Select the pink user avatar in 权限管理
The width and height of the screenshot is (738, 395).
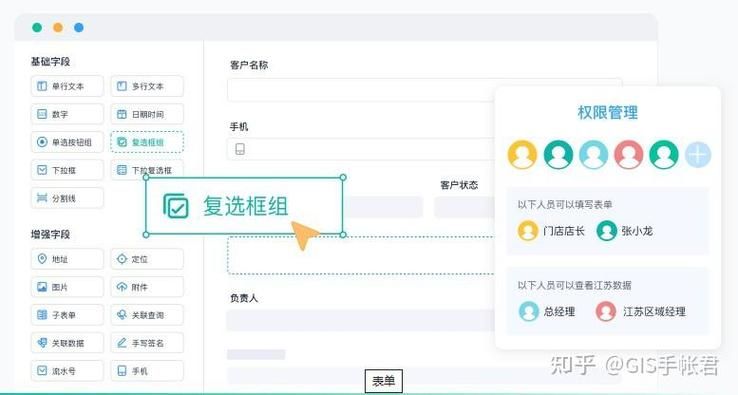pos(628,154)
